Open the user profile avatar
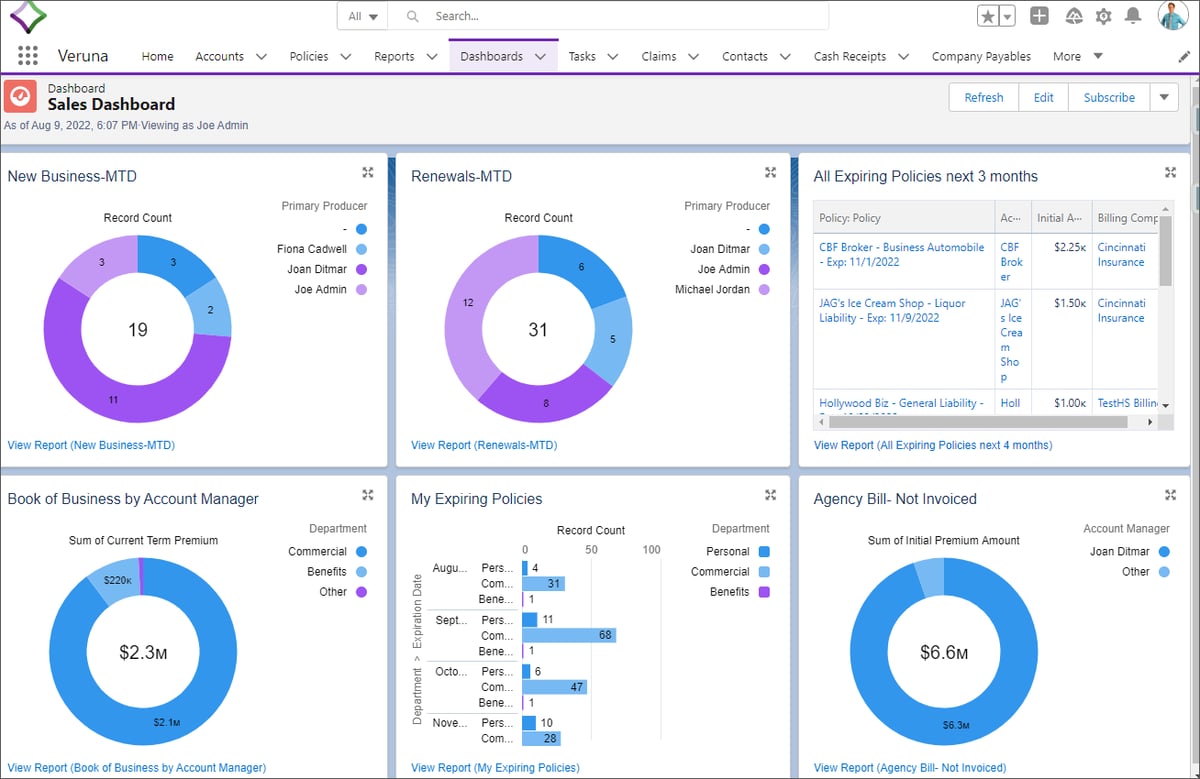The image size is (1200, 779). click(1172, 16)
